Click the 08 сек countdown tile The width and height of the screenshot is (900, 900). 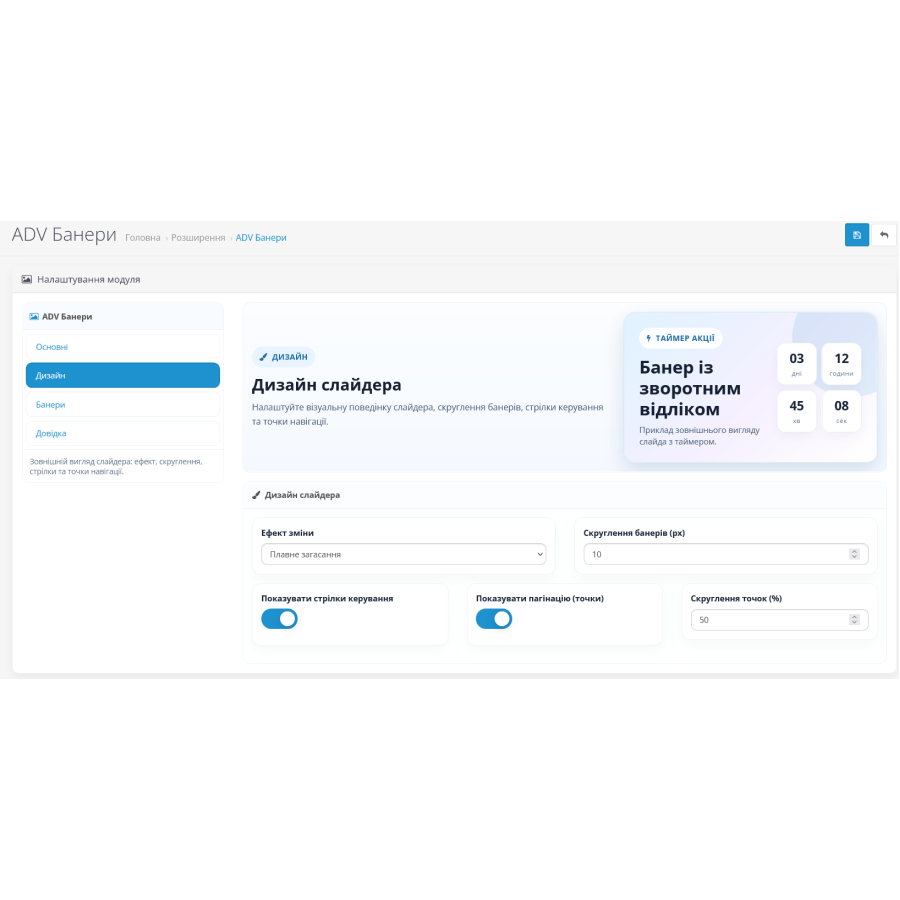tap(841, 411)
